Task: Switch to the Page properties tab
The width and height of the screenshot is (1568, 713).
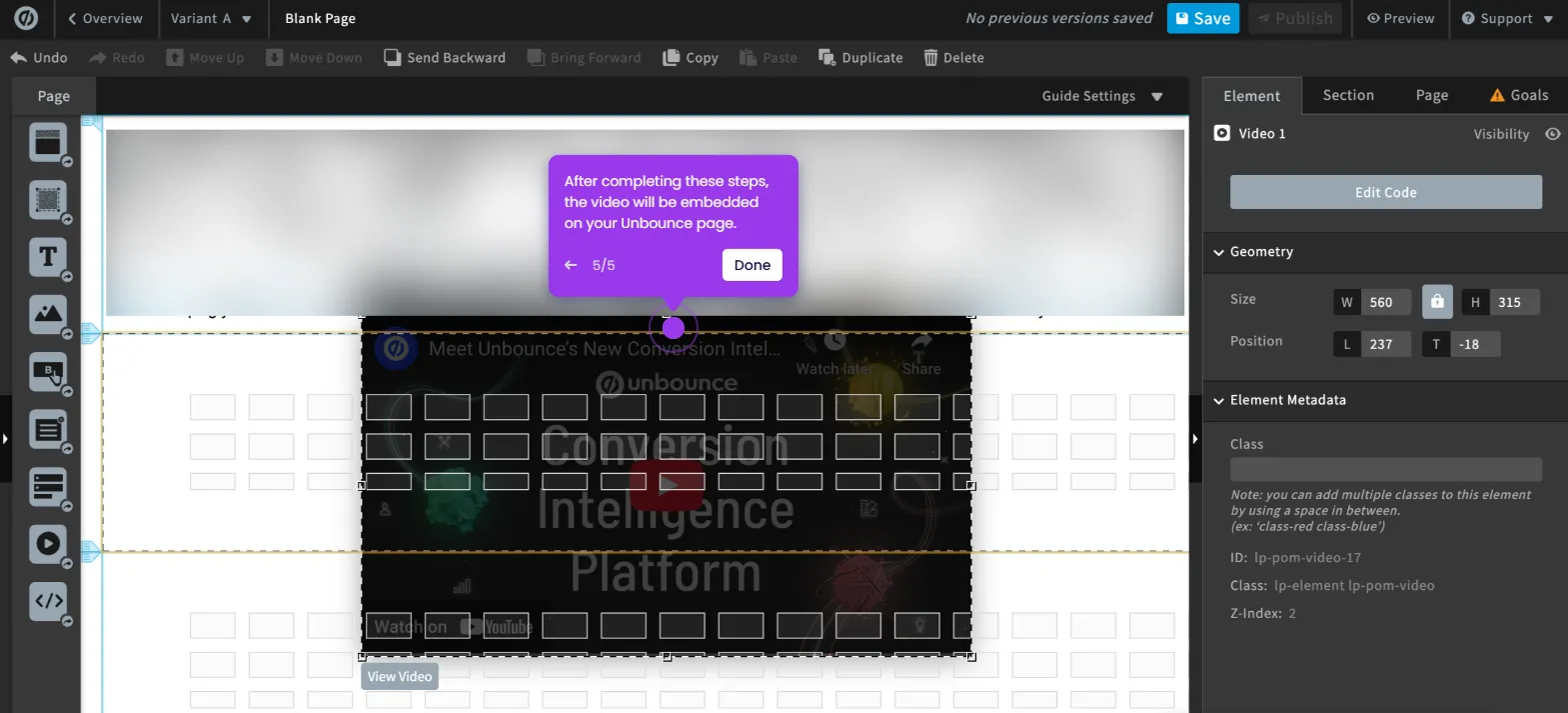Action: (x=1431, y=95)
